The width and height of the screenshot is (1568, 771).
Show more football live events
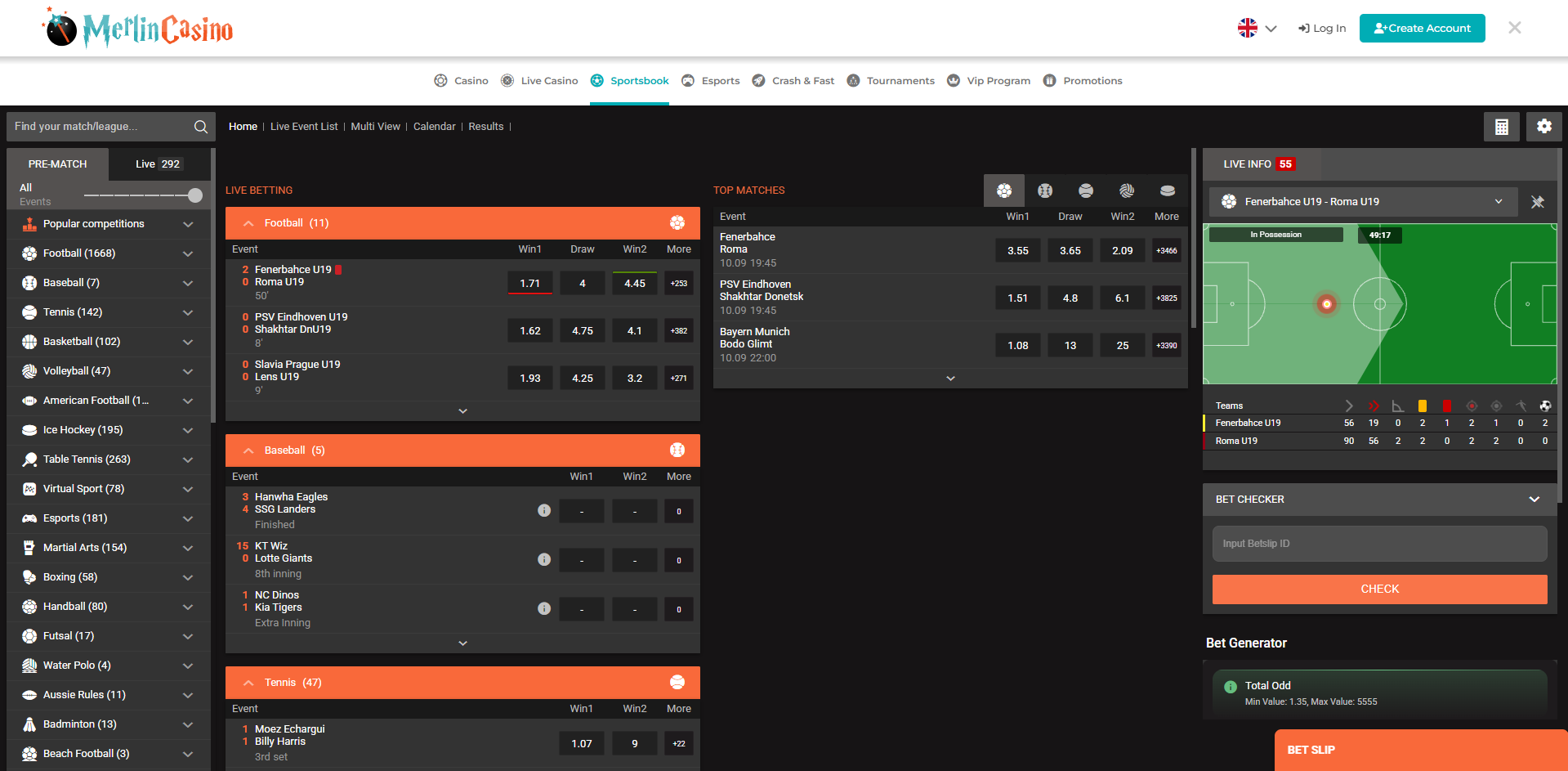(462, 411)
